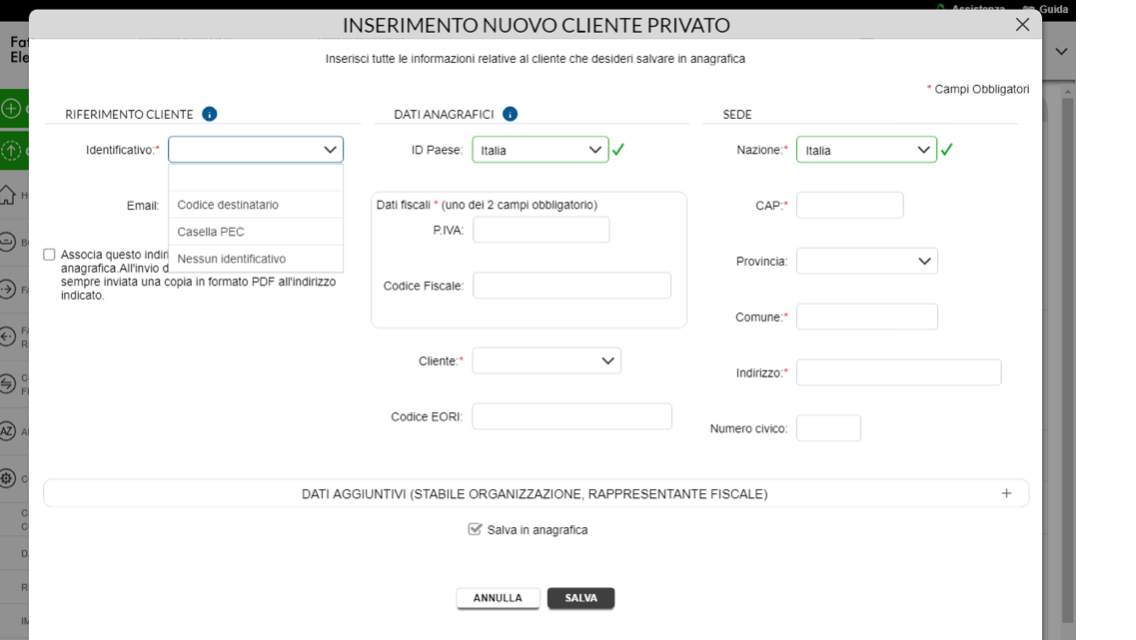The image size is (1136, 640).
Task: Enable the Associa questo indirizzo checkbox
Action: pyautogui.click(x=49, y=254)
